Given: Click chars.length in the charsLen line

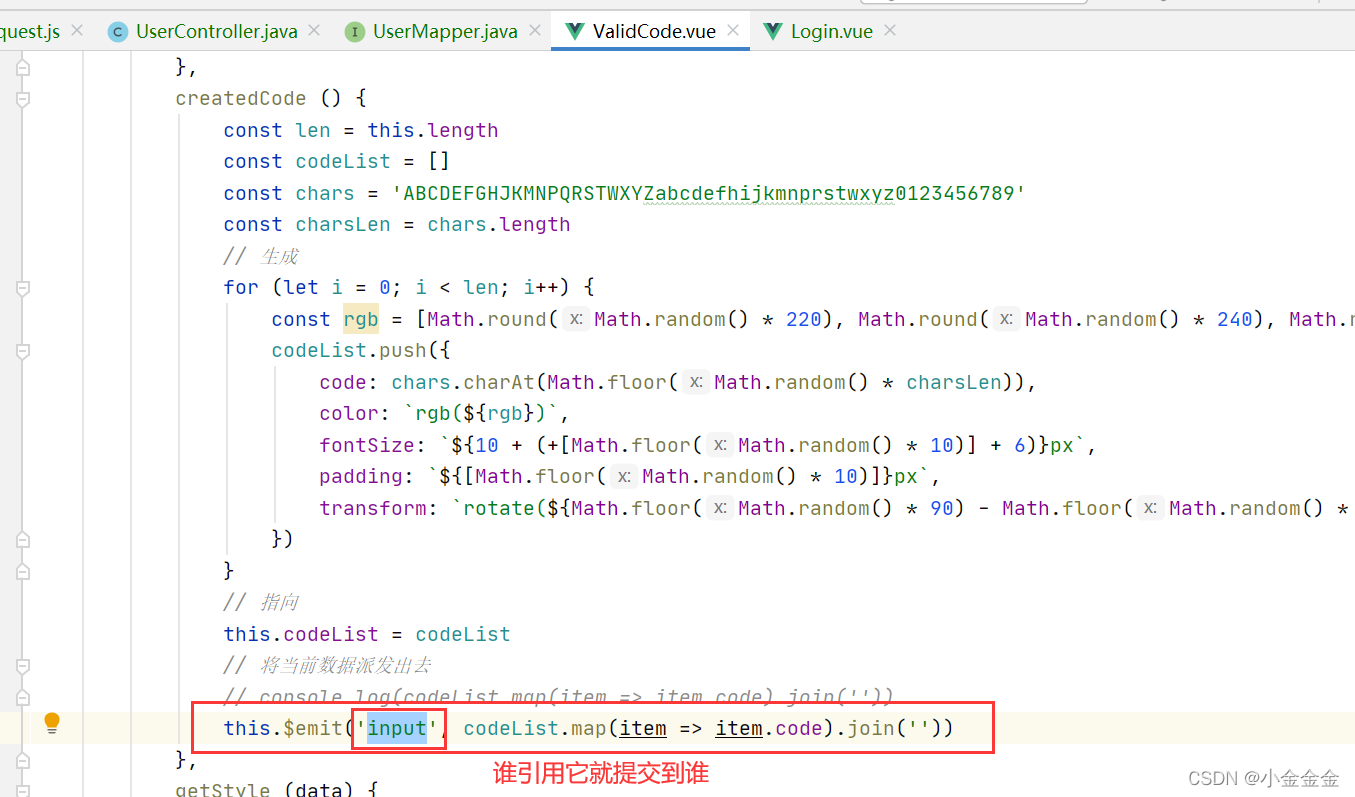Looking at the screenshot, I should 498,224.
